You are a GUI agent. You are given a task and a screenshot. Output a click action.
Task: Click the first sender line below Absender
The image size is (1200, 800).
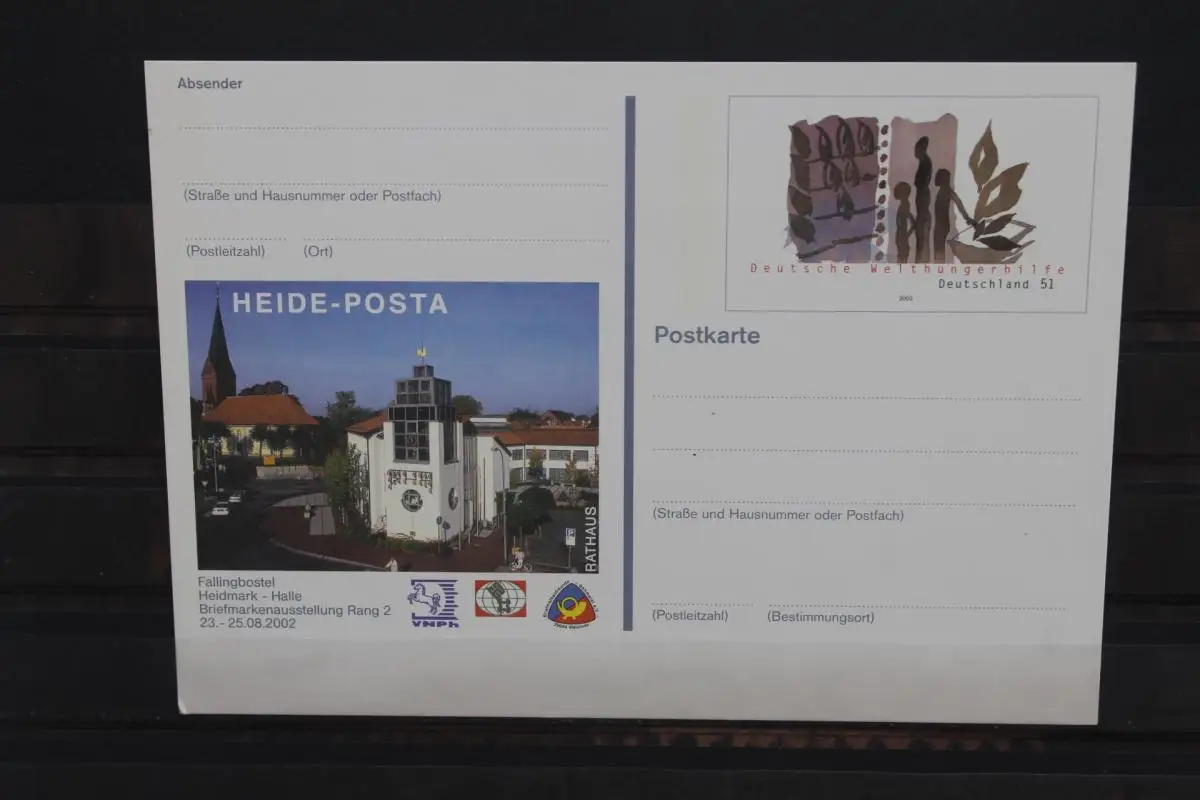tap(394, 129)
